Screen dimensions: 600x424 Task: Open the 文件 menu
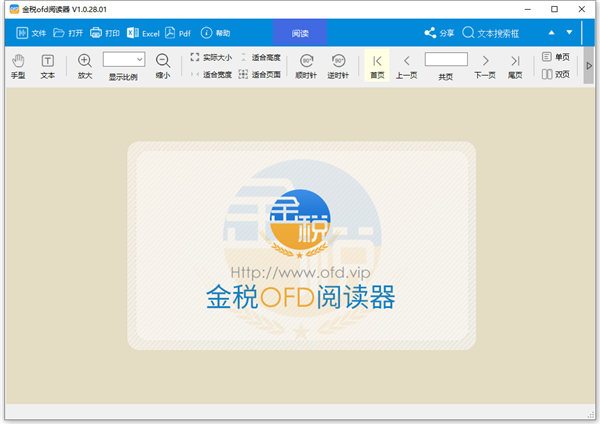coord(31,33)
